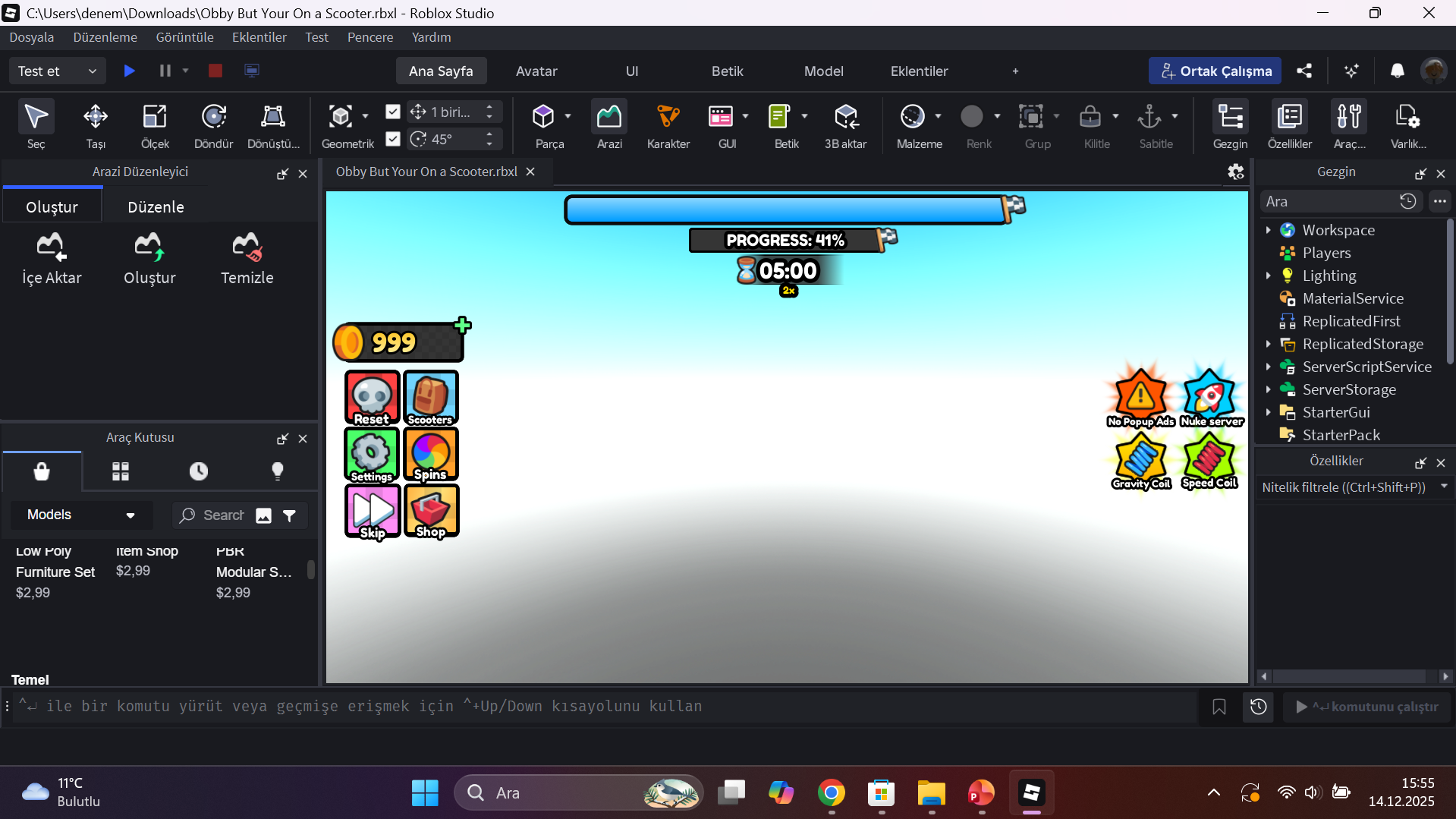Expand the StarterGui node
This screenshot has width=1456, height=819.
[1268, 412]
